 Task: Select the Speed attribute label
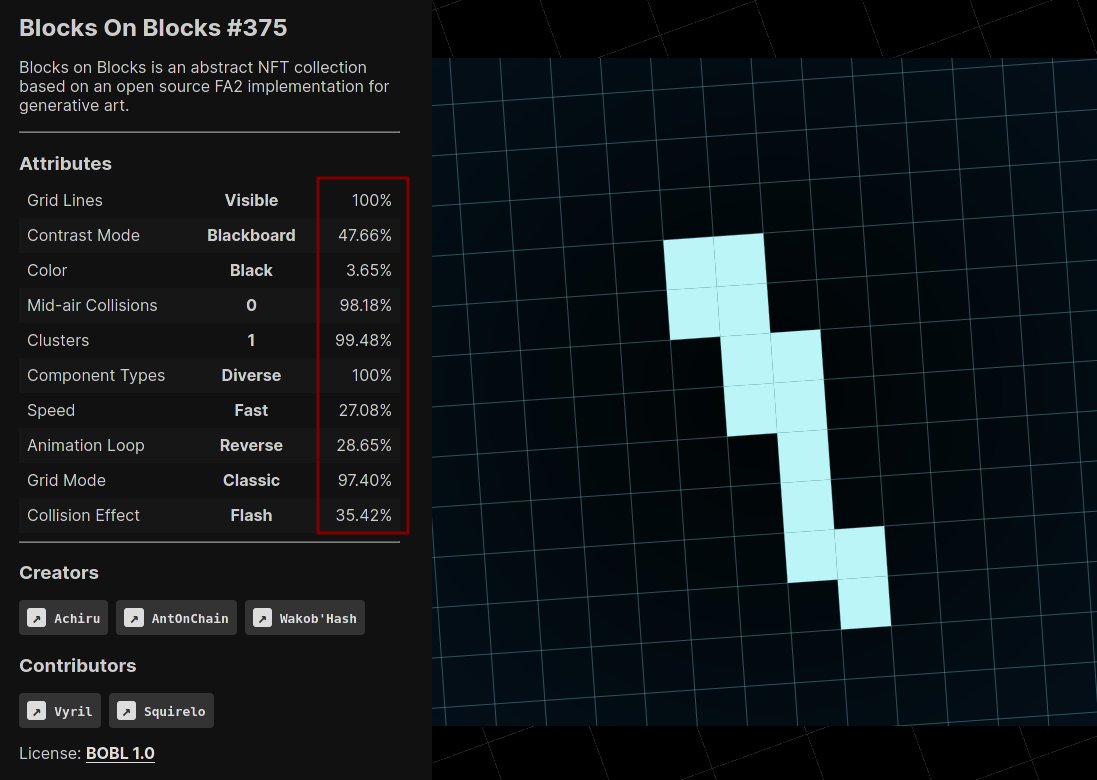point(51,410)
